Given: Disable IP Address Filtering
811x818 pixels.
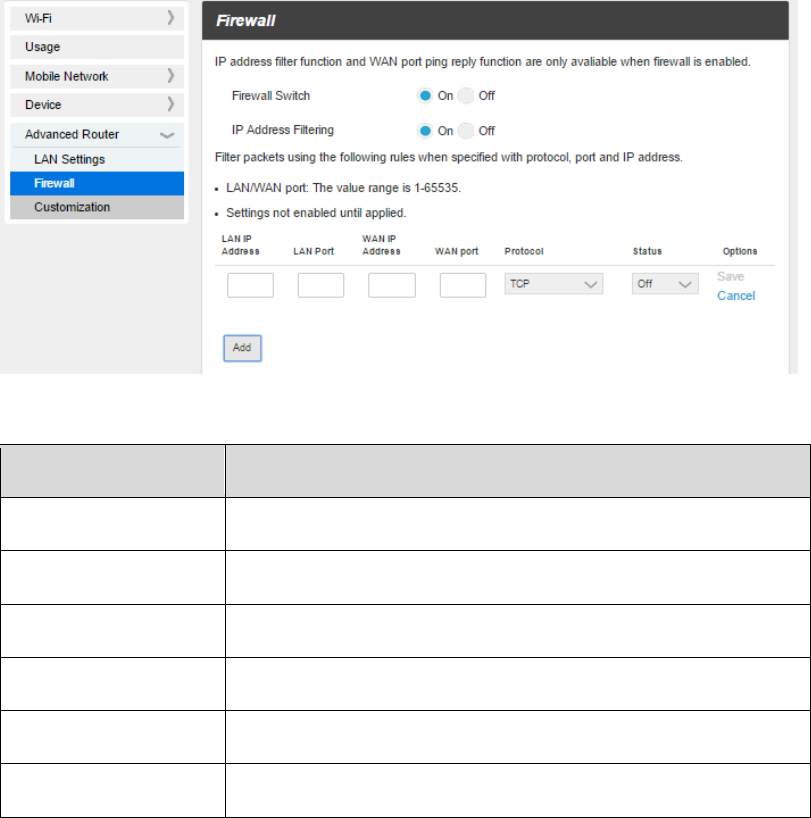Looking at the screenshot, I should (466, 131).
